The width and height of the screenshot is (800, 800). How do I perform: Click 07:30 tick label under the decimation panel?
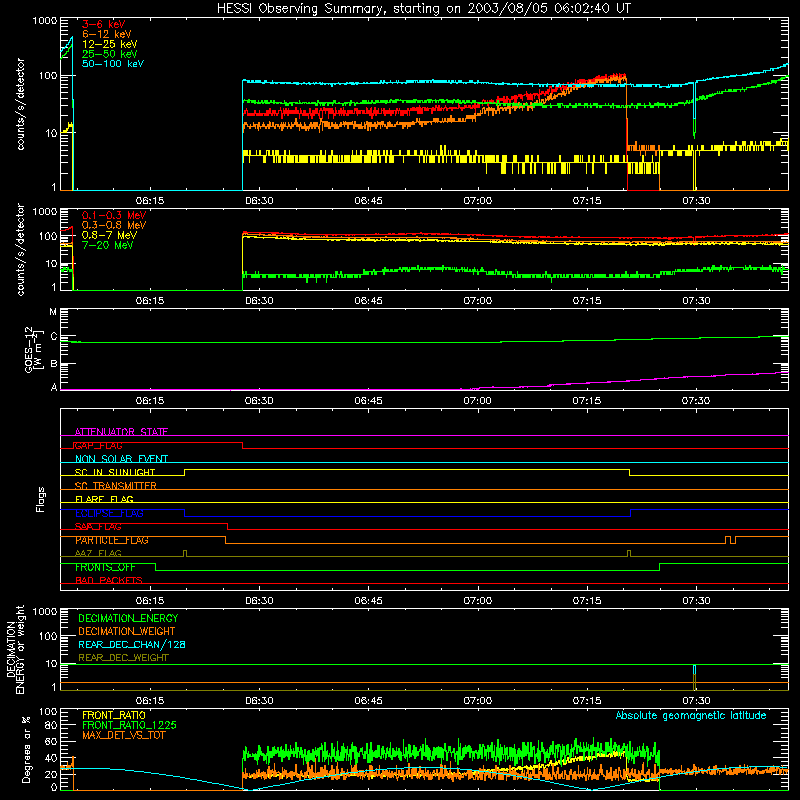click(696, 701)
